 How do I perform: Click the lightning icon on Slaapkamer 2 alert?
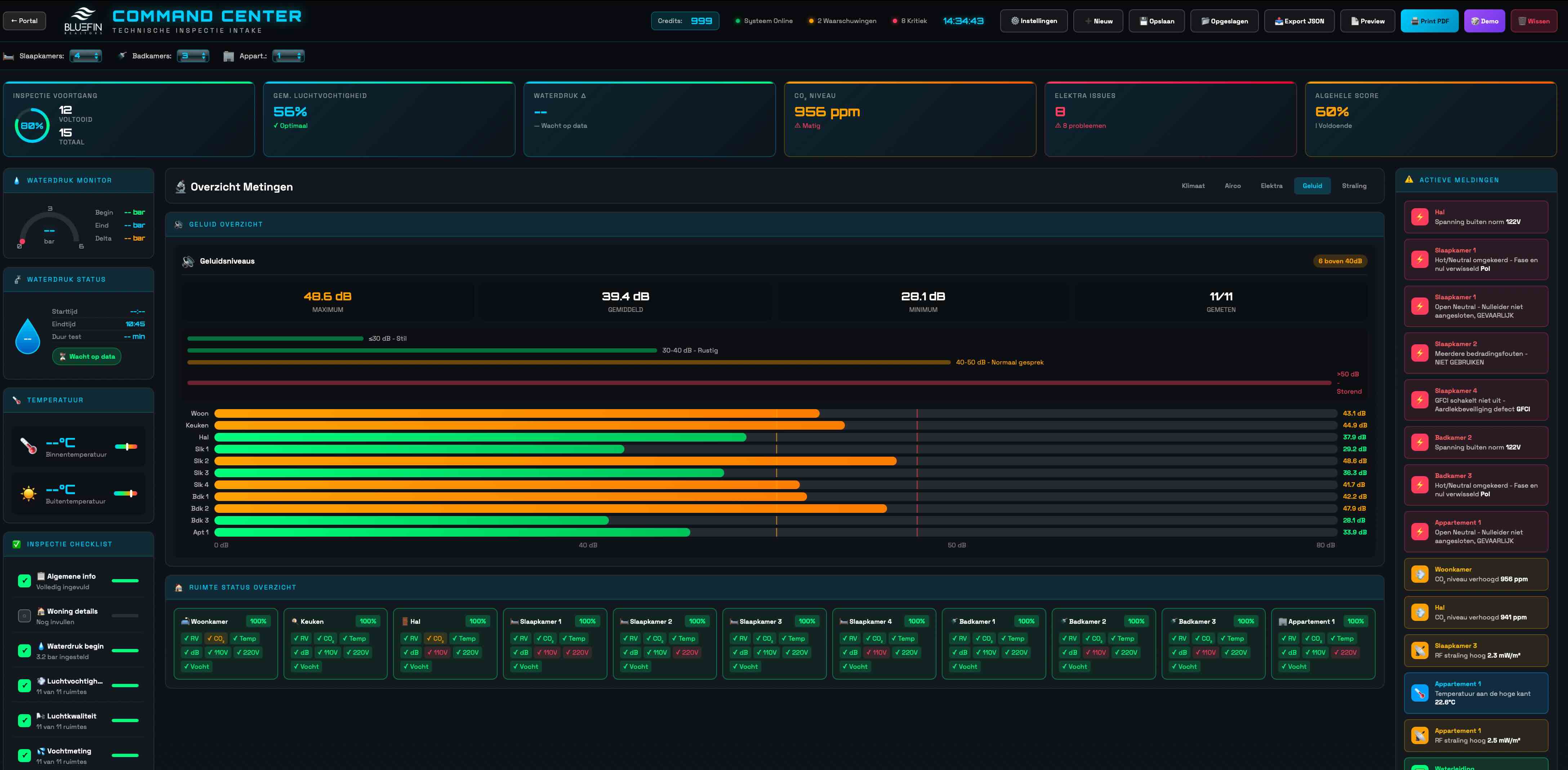click(1420, 353)
